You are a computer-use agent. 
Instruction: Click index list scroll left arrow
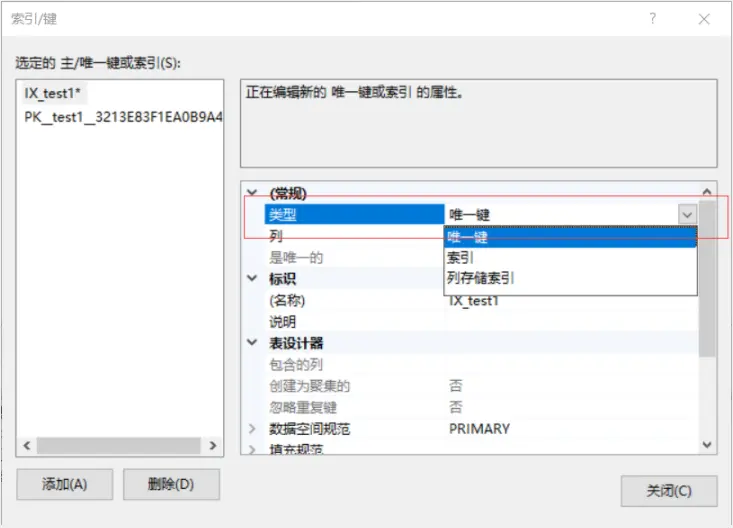pyautogui.click(x=27, y=445)
